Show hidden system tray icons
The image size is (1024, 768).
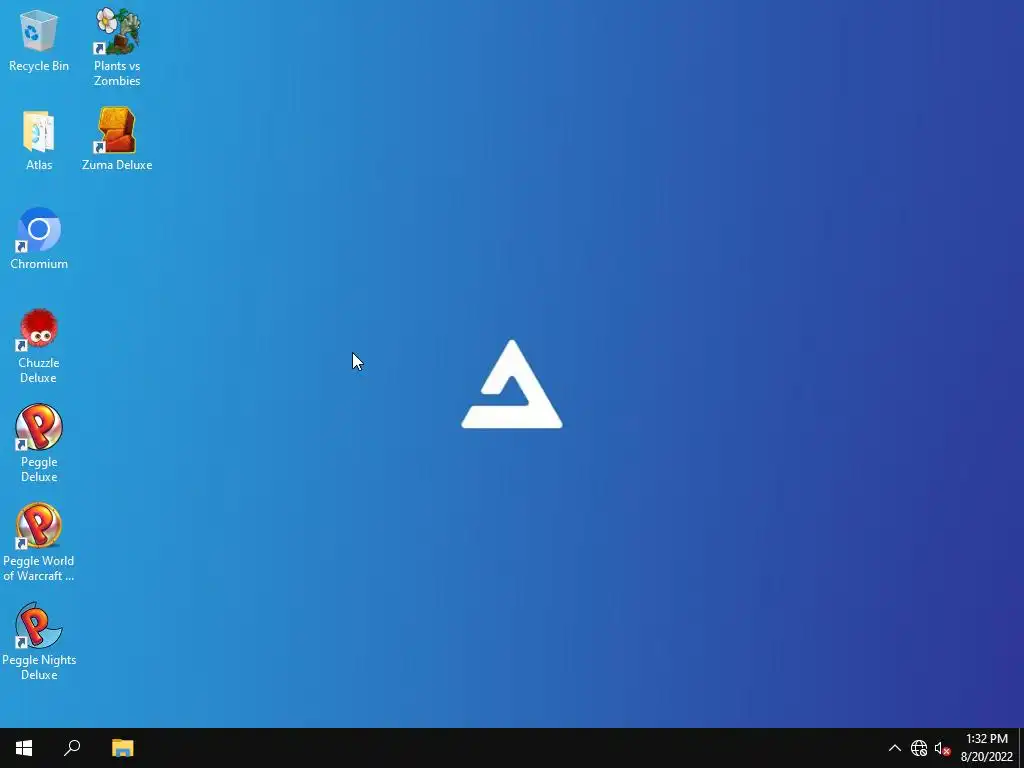click(895, 748)
